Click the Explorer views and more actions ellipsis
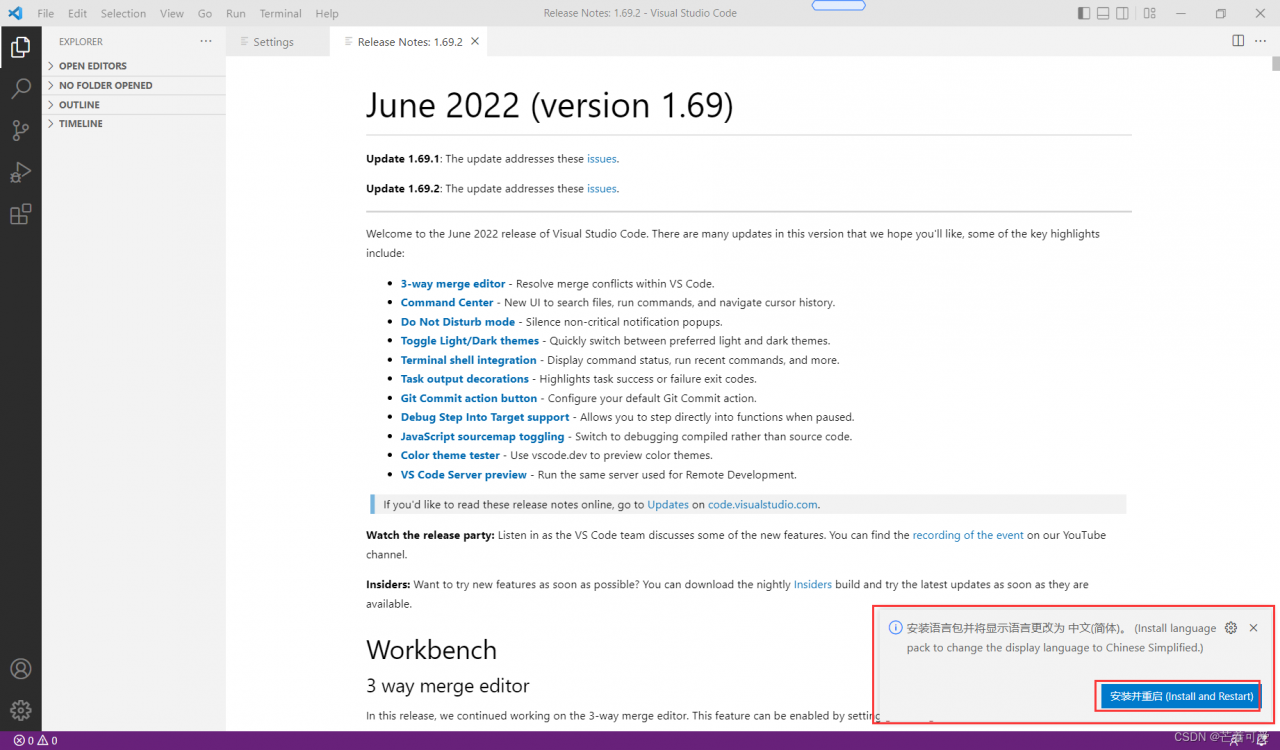This screenshot has width=1280, height=750. 206,41
